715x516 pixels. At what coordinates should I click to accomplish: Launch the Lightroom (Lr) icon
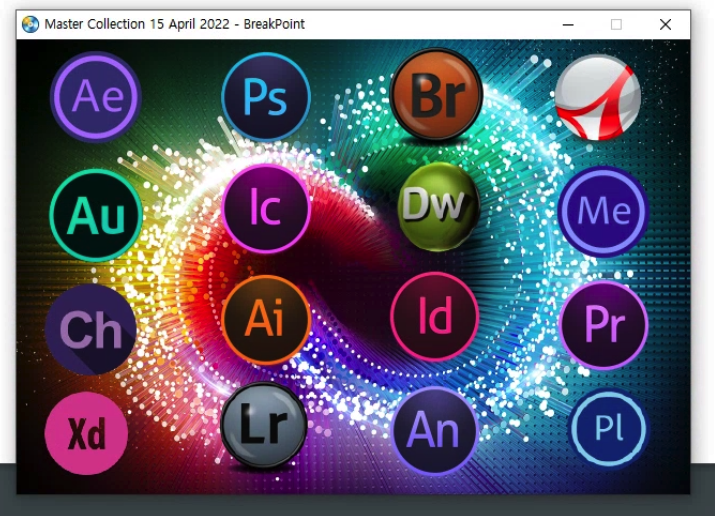click(x=264, y=425)
